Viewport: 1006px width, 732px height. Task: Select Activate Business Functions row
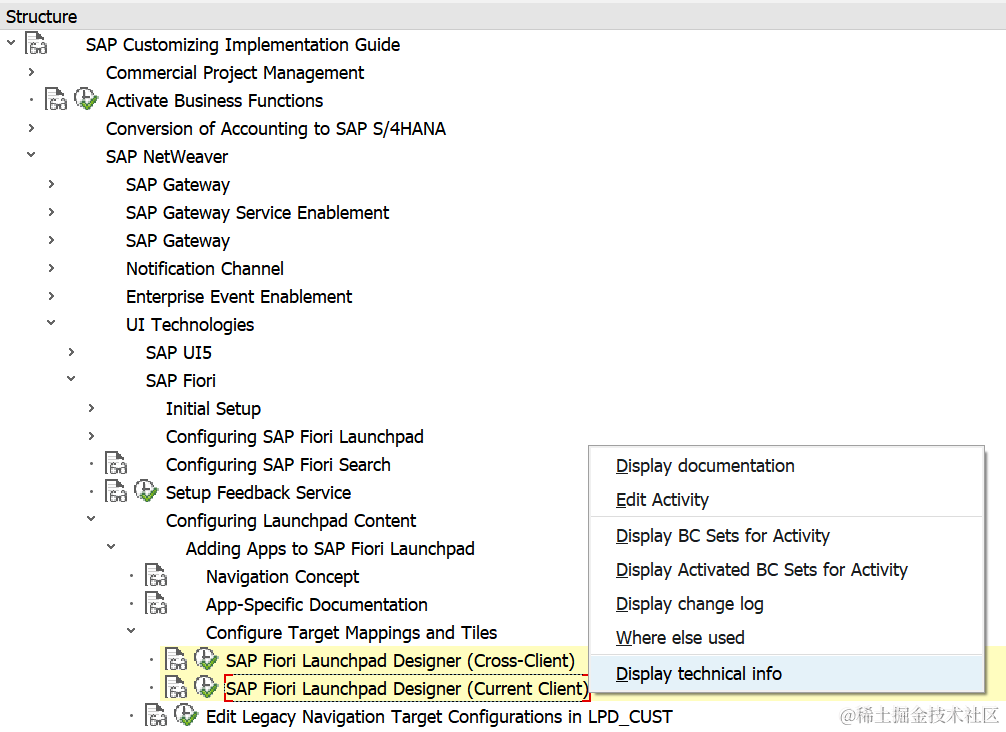pyautogui.click(x=214, y=101)
